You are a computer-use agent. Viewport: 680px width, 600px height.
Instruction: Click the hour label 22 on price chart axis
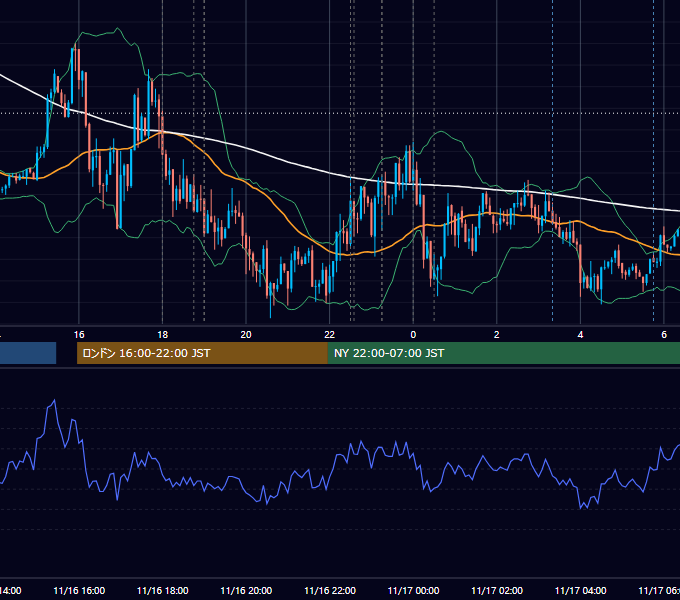click(330, 335)
